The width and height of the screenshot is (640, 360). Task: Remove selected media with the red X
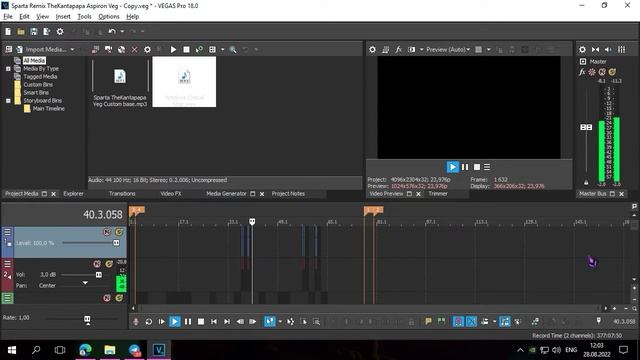[134, 49]
